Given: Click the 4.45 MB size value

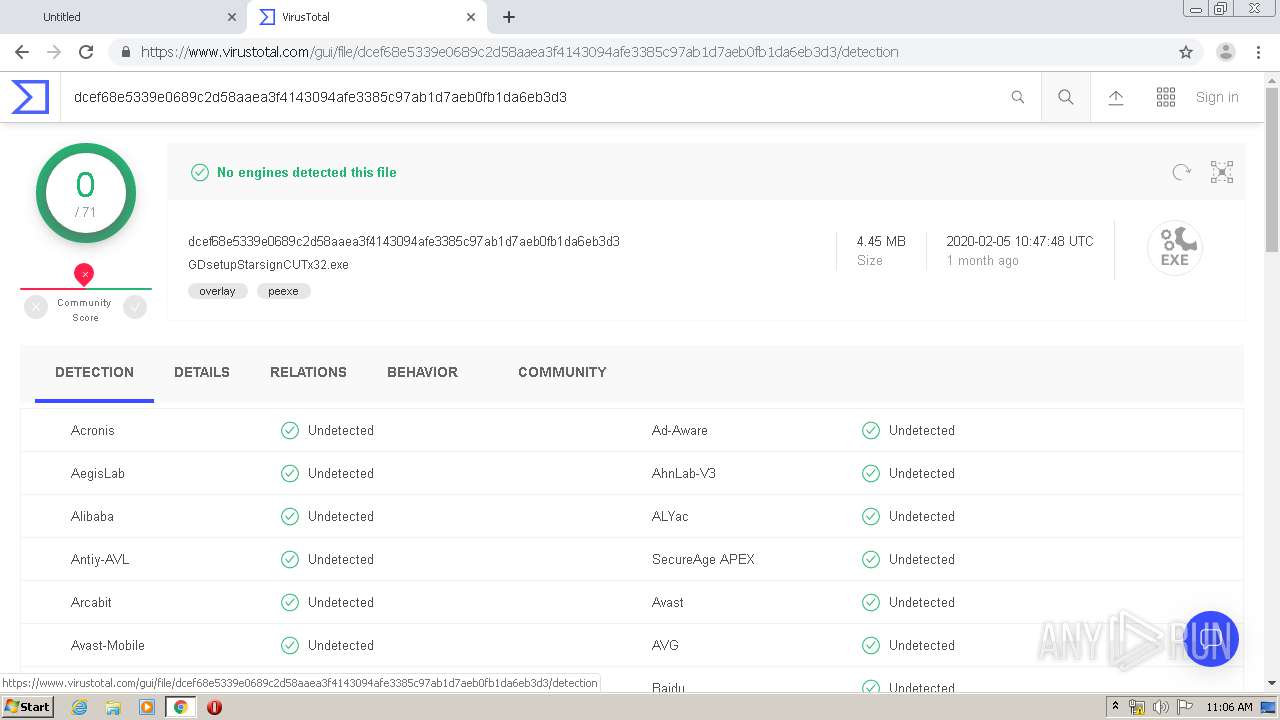Looking at the screenshot, I should (881, 241).
